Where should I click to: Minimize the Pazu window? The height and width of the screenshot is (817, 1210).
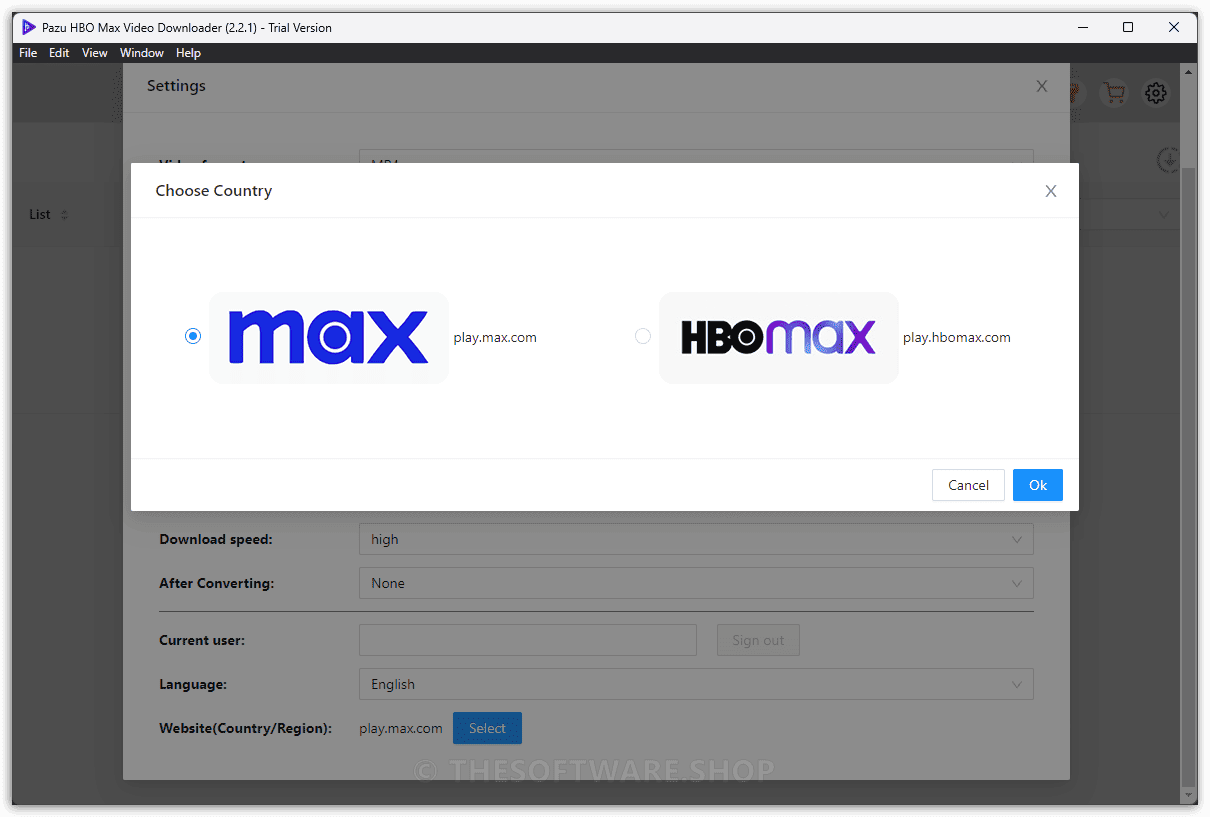tap(1081, 28)
